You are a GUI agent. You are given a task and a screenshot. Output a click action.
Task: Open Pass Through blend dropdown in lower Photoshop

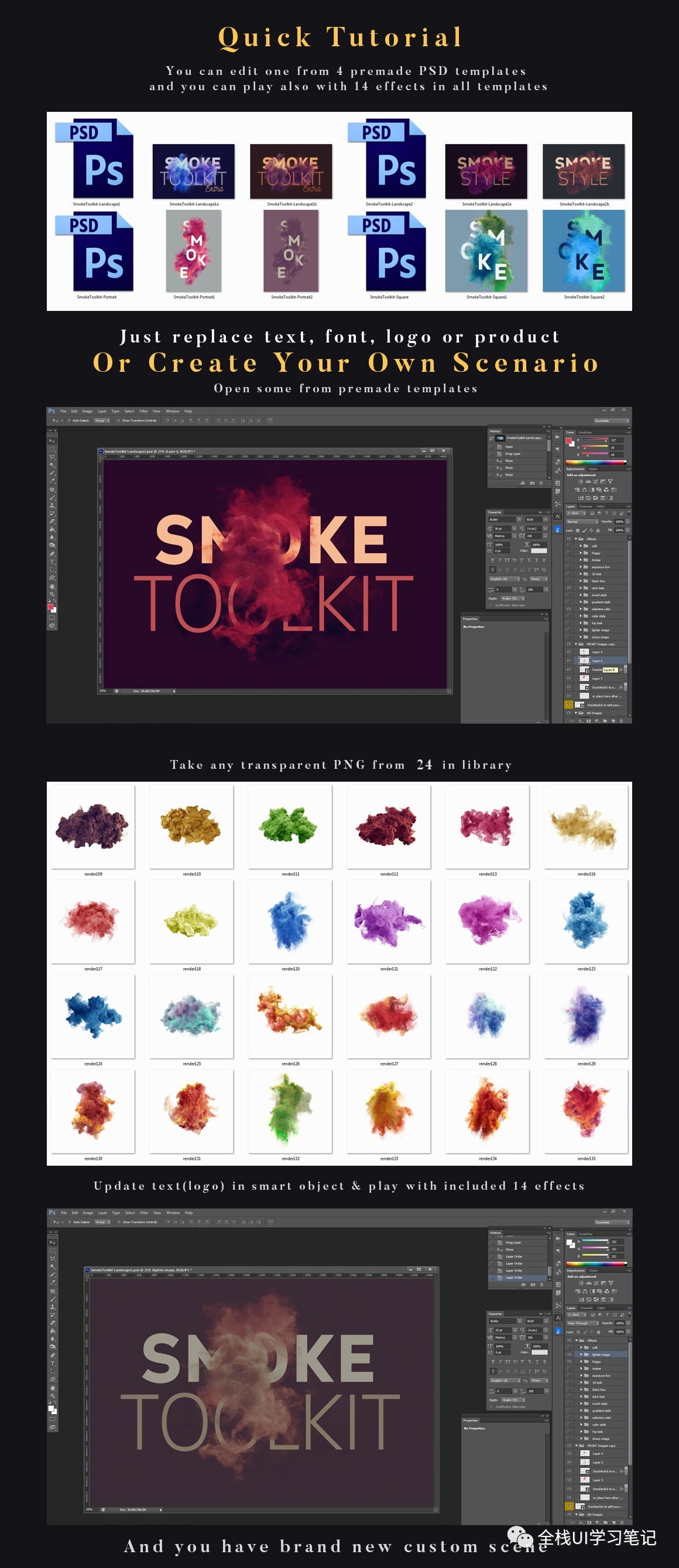[x=583, y=1323]
